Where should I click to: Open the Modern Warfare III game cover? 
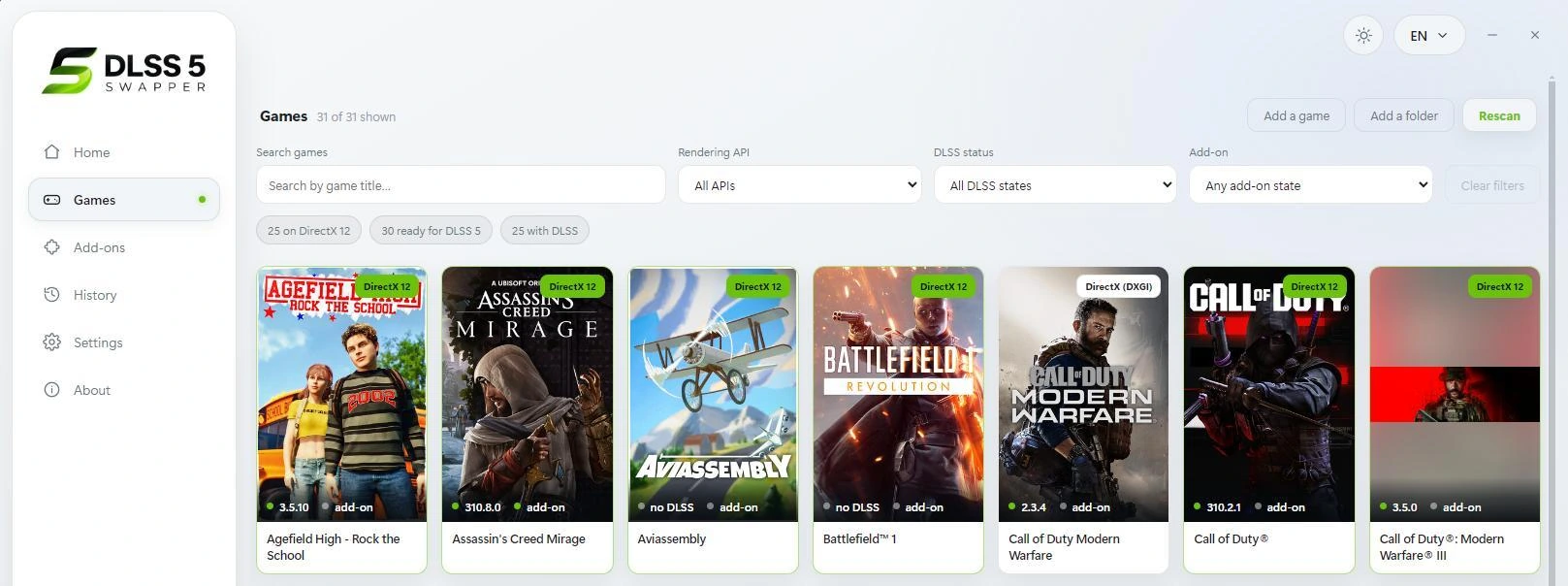[1455, 394]
